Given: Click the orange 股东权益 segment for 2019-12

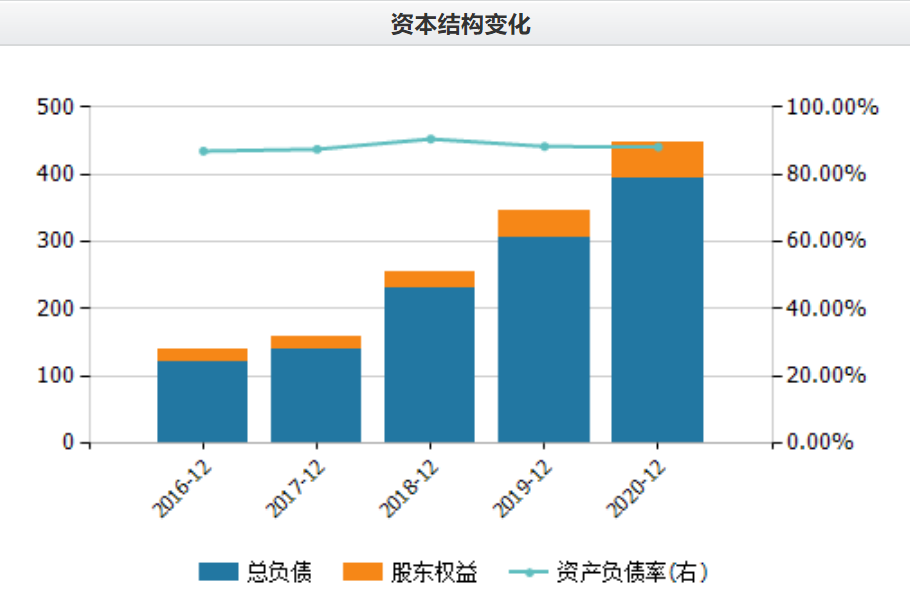Looking at the screenshot, I should click(x=544, y=223).
